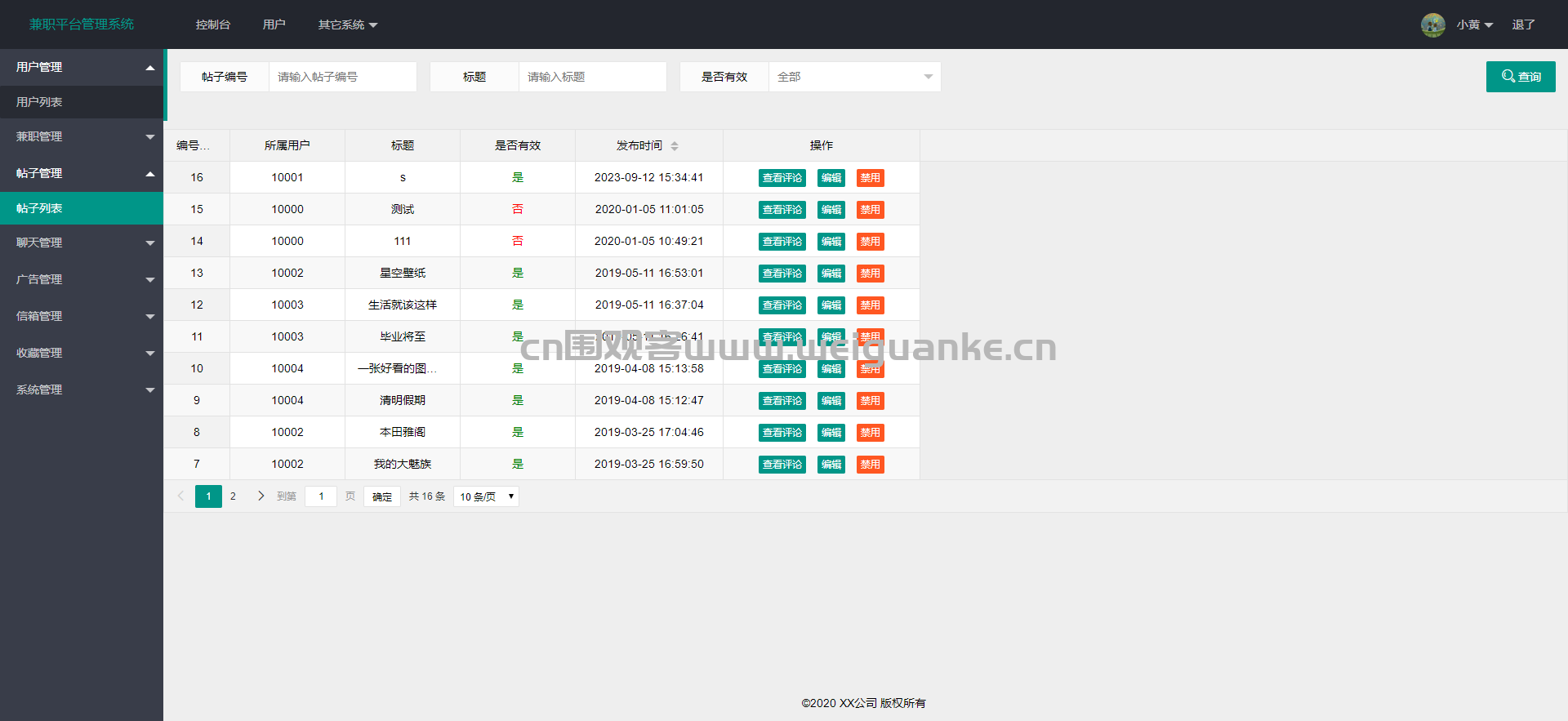
Task: Click timestamp 2023-09-12 15:34:41
Action: (x=649, y=178)
